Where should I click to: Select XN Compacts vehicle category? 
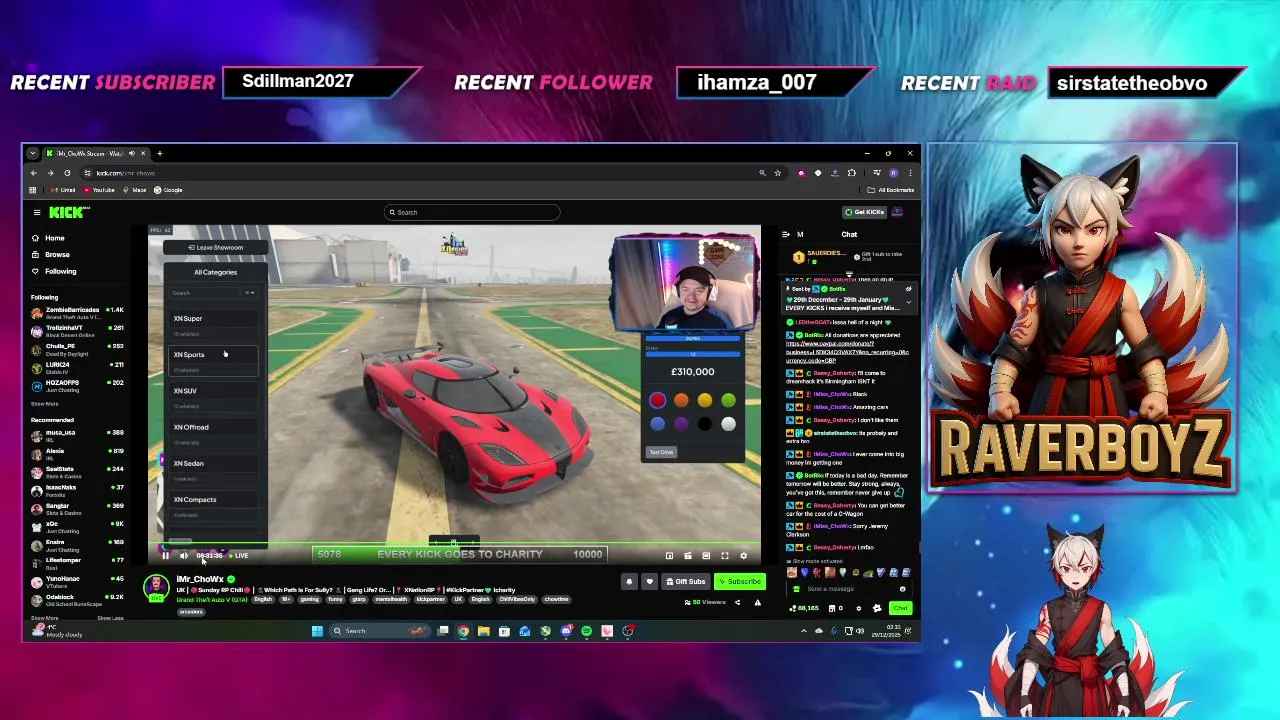(214, 504)
